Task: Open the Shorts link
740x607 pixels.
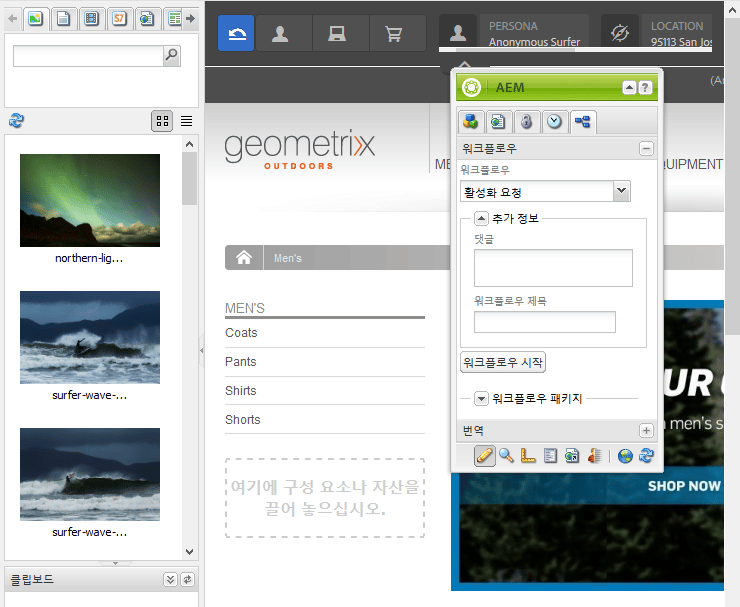Action: (243, 420)
